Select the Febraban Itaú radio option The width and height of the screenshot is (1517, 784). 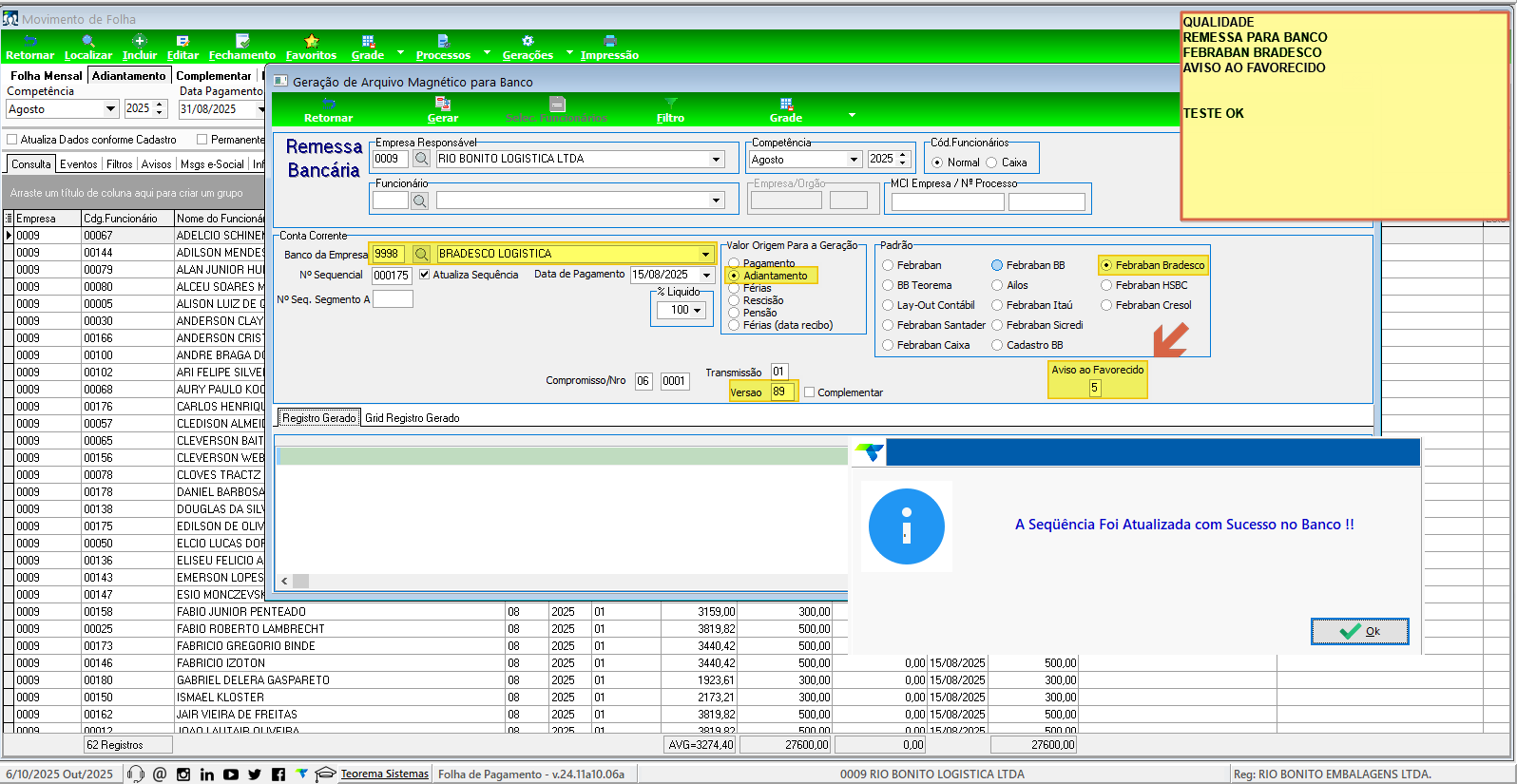coord(997,305)
